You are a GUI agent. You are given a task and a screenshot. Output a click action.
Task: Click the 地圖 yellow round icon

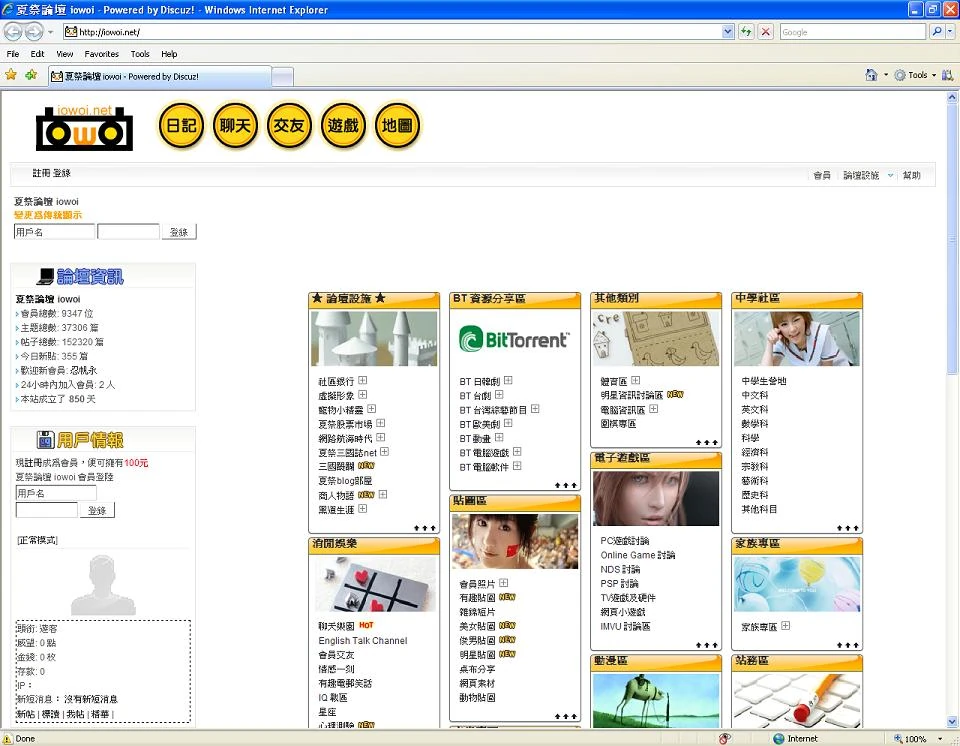(x=397, y=126)
